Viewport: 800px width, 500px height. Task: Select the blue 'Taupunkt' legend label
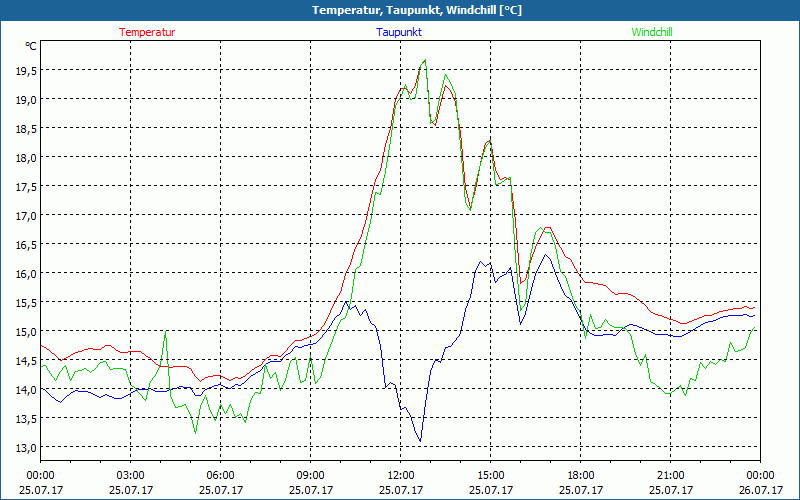coord(399,32)
